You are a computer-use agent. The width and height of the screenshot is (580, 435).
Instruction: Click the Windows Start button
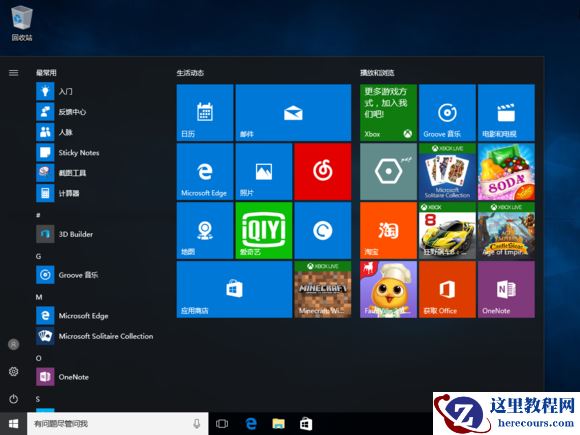point(13,424)
